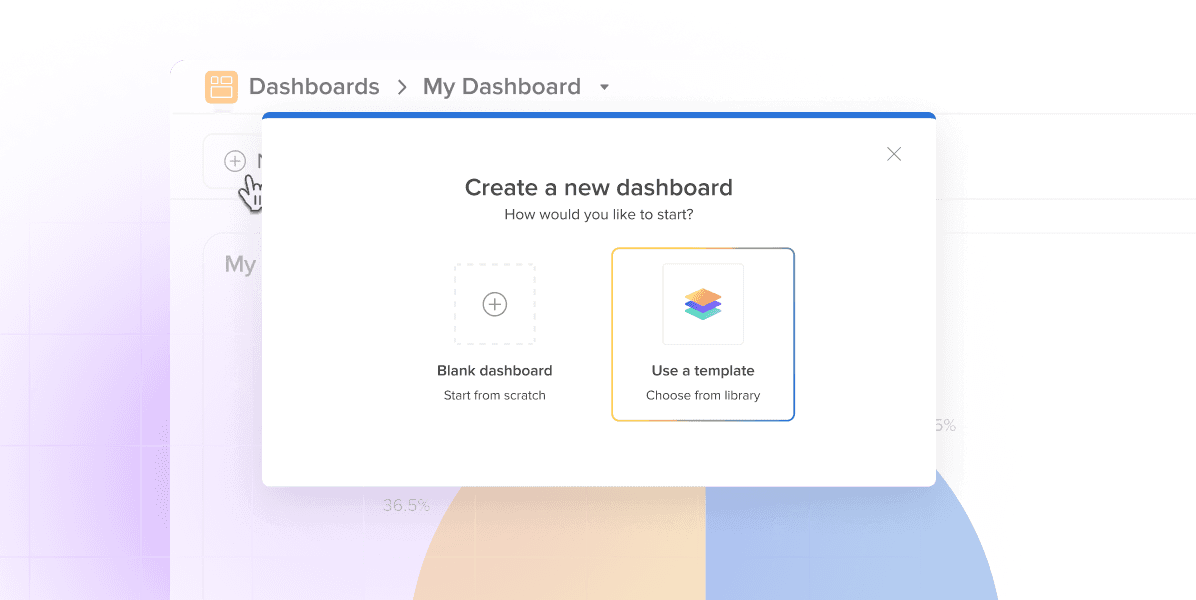The width and height of the screenshot is (1196, 600).
Task: Click the stacked layers template icon
Action: [x=703, y=304]
